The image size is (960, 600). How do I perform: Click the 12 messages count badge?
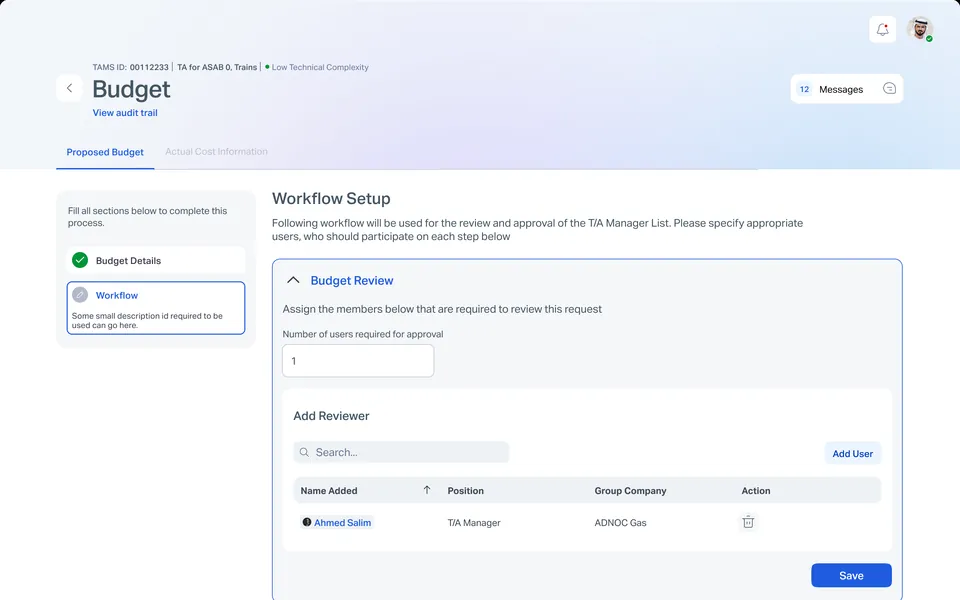(x=804, y=89)
